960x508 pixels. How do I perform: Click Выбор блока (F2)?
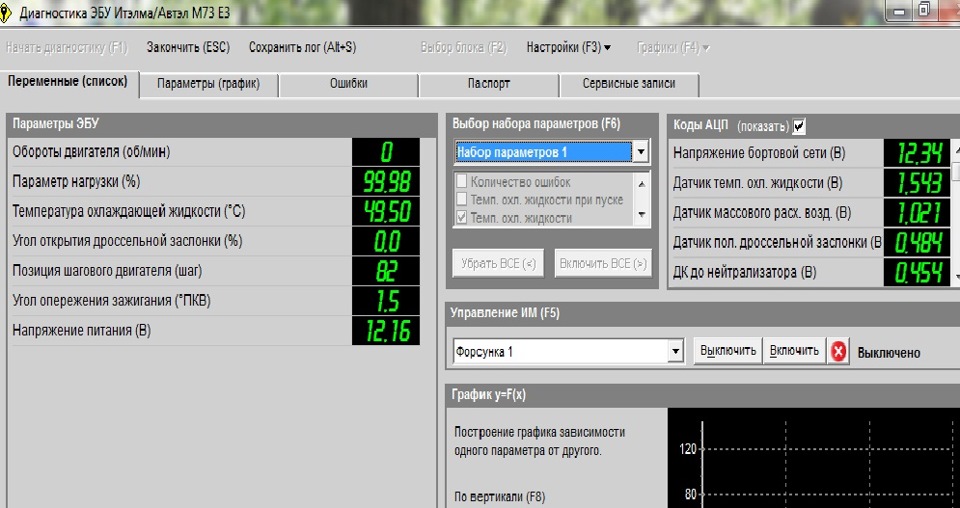[x=464, y=47]
